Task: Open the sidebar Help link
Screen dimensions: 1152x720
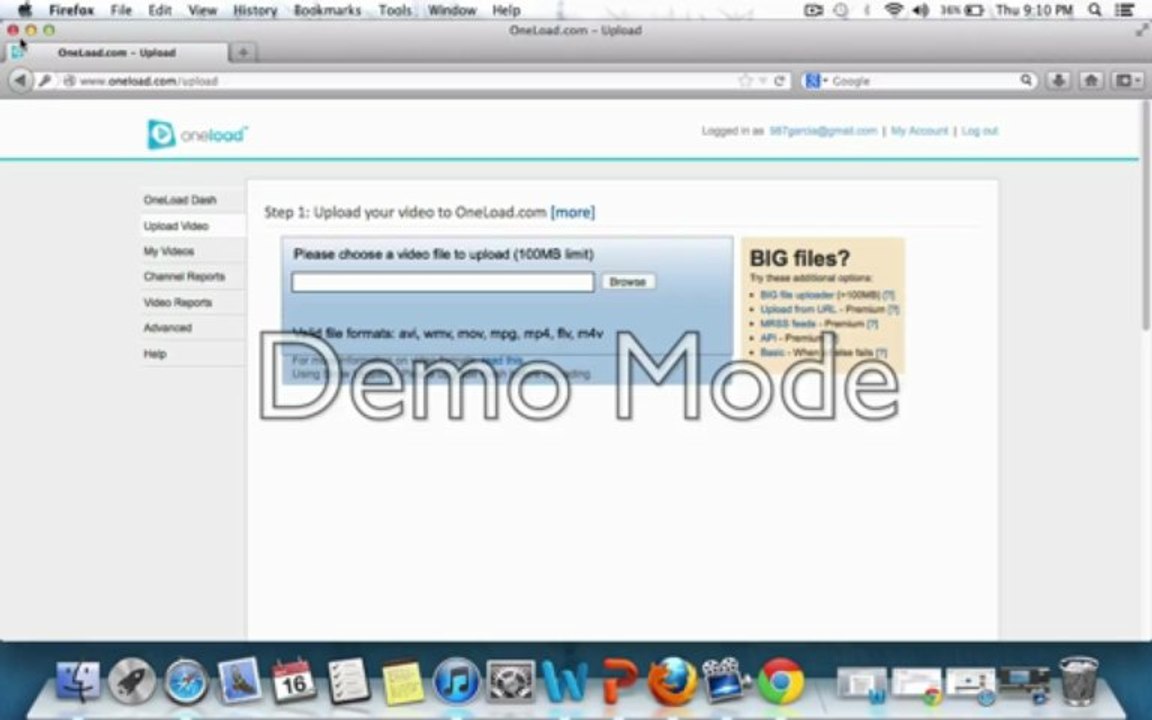Action: (x=155, y=353)
